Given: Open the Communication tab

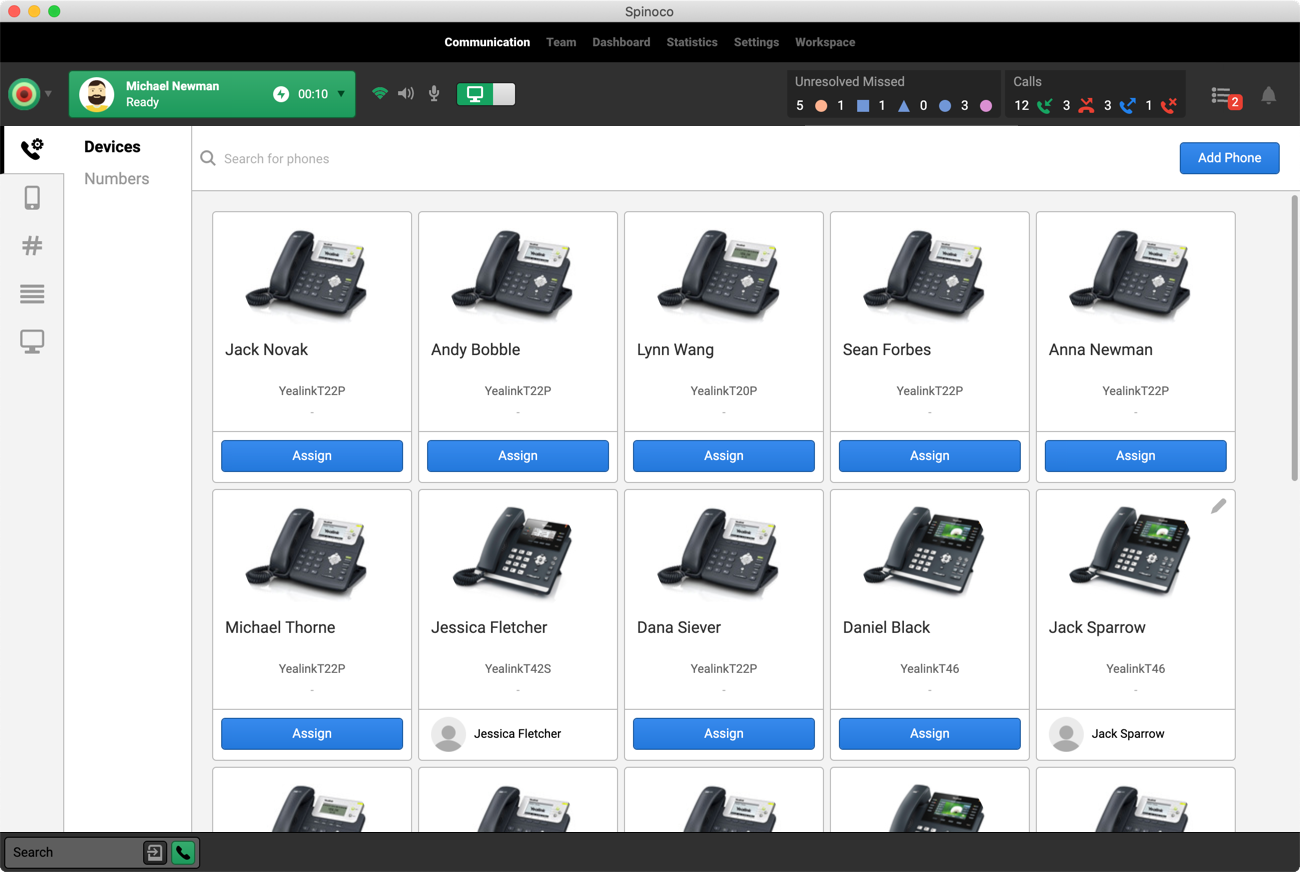Looking at the screenshot, I should click(487, 42).
